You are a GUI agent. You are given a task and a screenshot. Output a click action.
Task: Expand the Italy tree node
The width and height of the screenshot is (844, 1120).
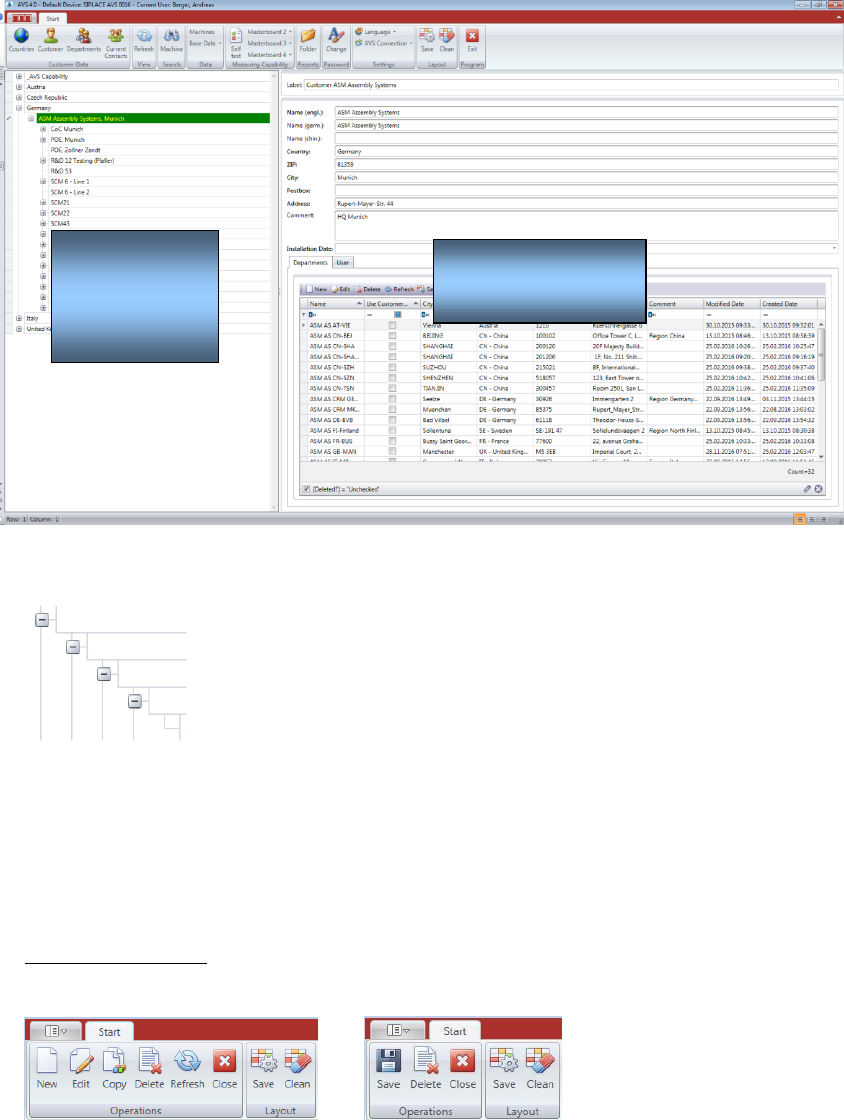(19, 319)
